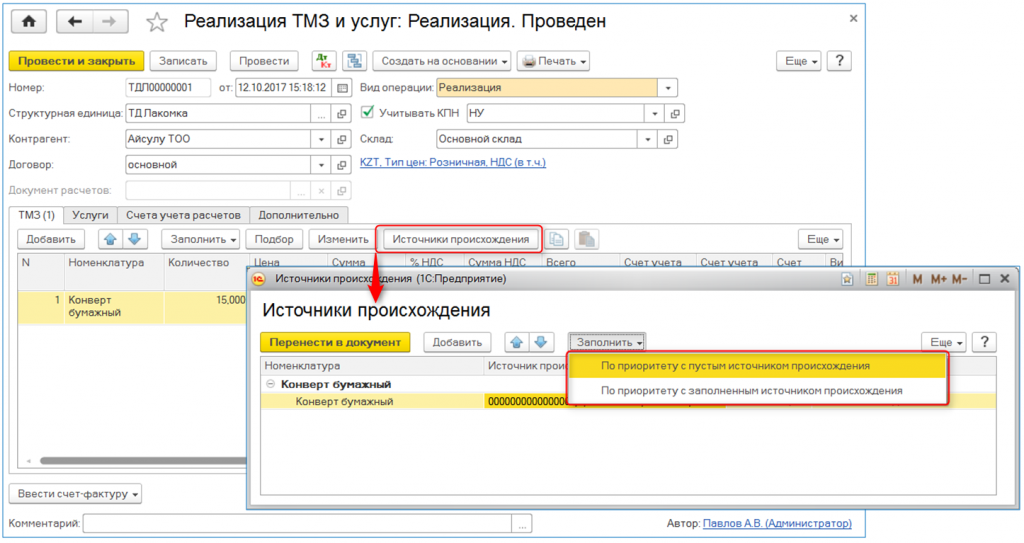Screen dimensions: 1024x543
Task: Switch to the Услуги tab
Action: (90, 215)
